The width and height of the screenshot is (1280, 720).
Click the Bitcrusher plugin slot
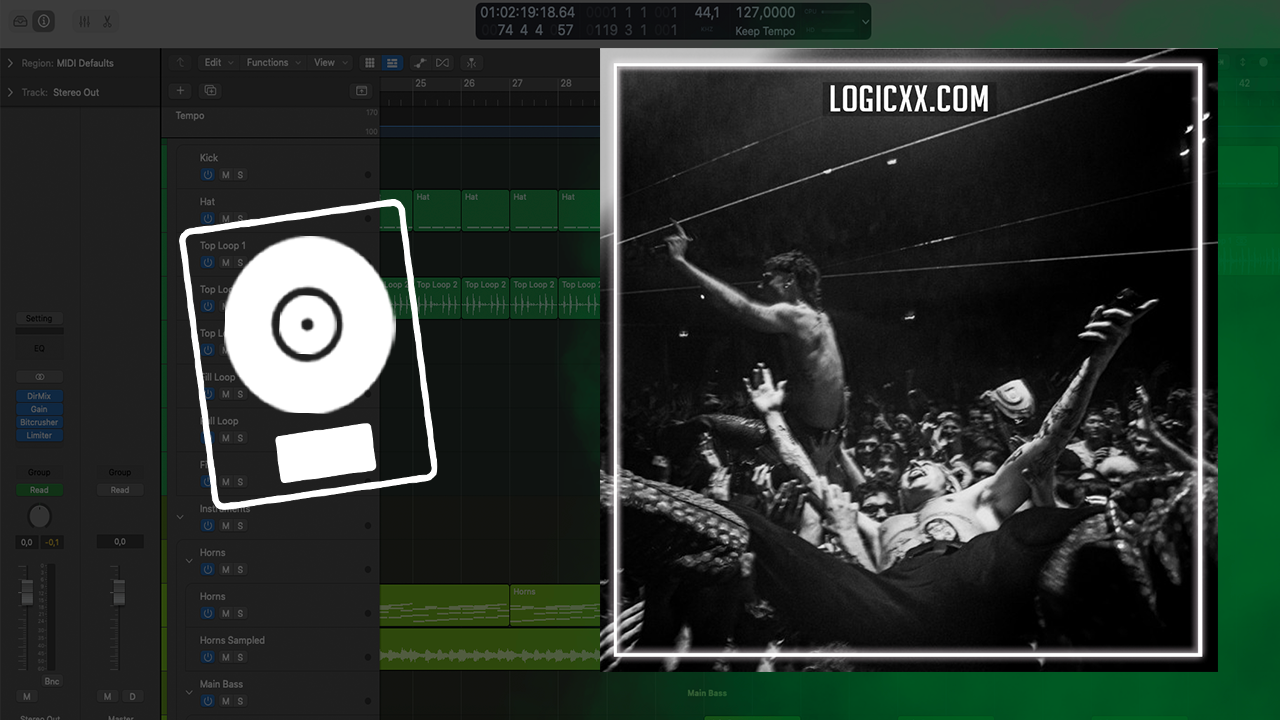(x=39, y=422)
